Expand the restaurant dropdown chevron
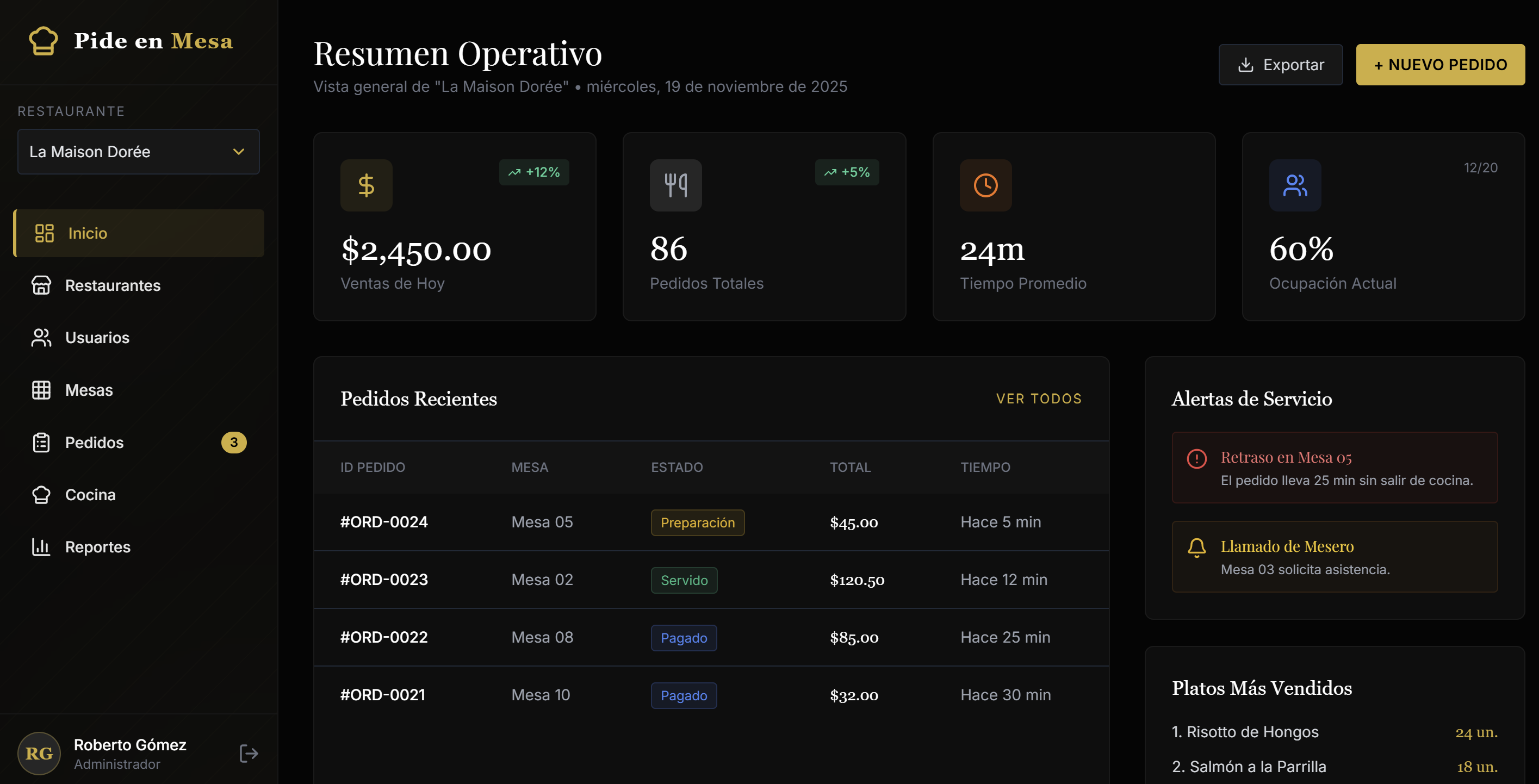 239,152
